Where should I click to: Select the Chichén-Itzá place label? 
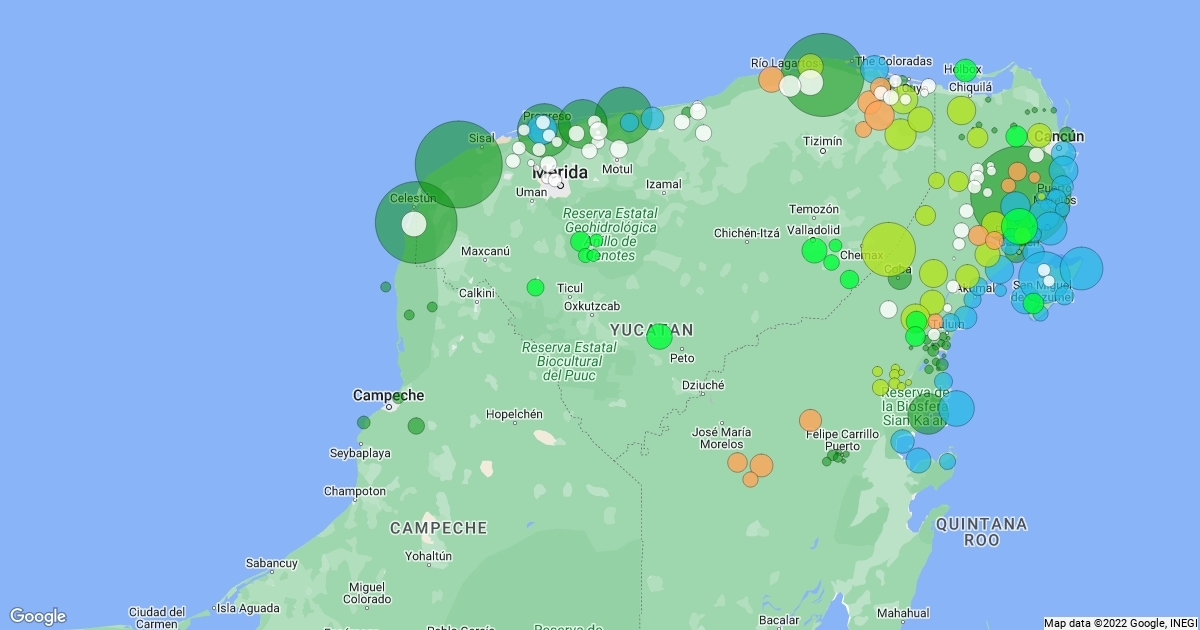click(x=746, y=234)
